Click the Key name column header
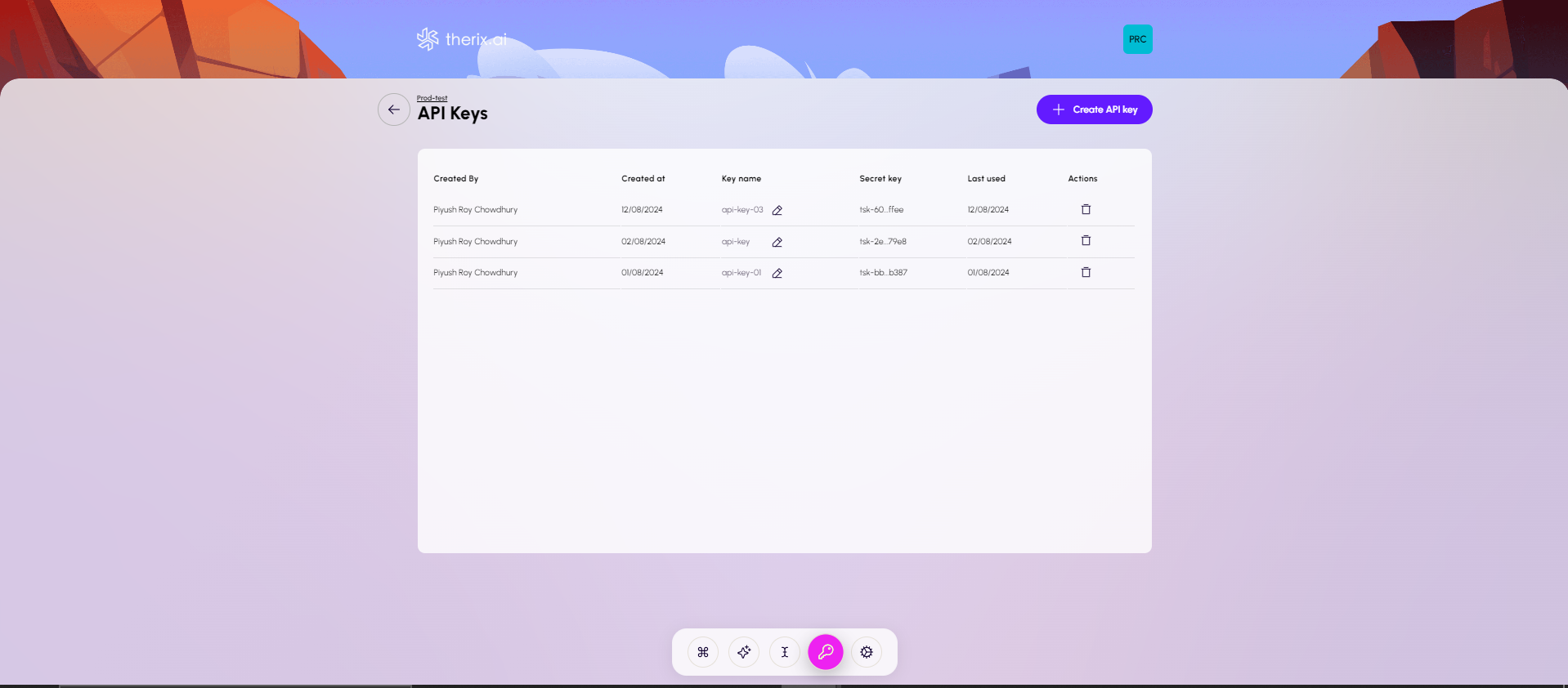The width and height of the screenshot is (1568, 688). tap(741, 178)
